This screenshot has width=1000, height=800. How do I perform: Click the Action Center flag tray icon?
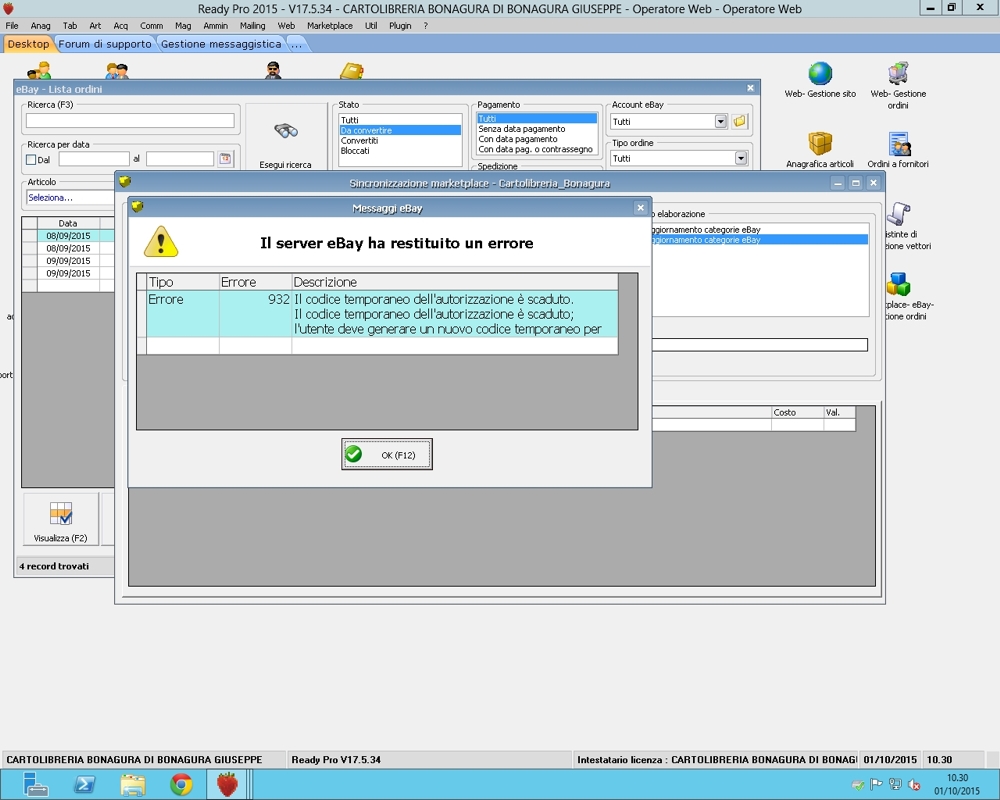pos(876,785)
